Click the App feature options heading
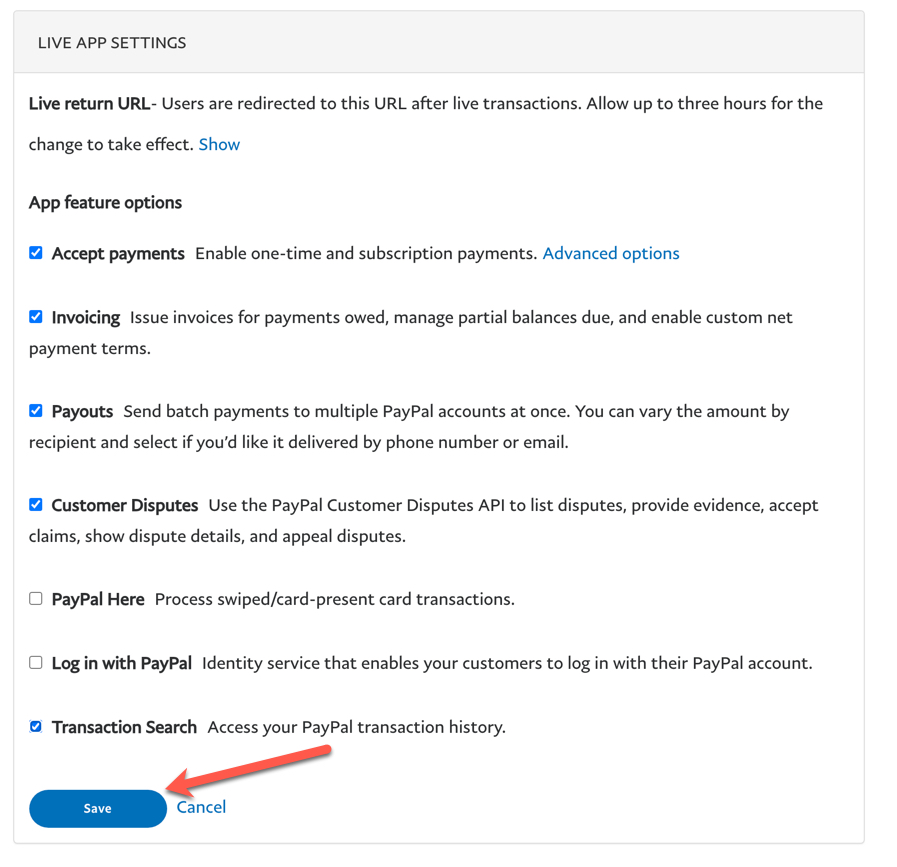Viewport: 897px width, 867px height. click(105, 202)
